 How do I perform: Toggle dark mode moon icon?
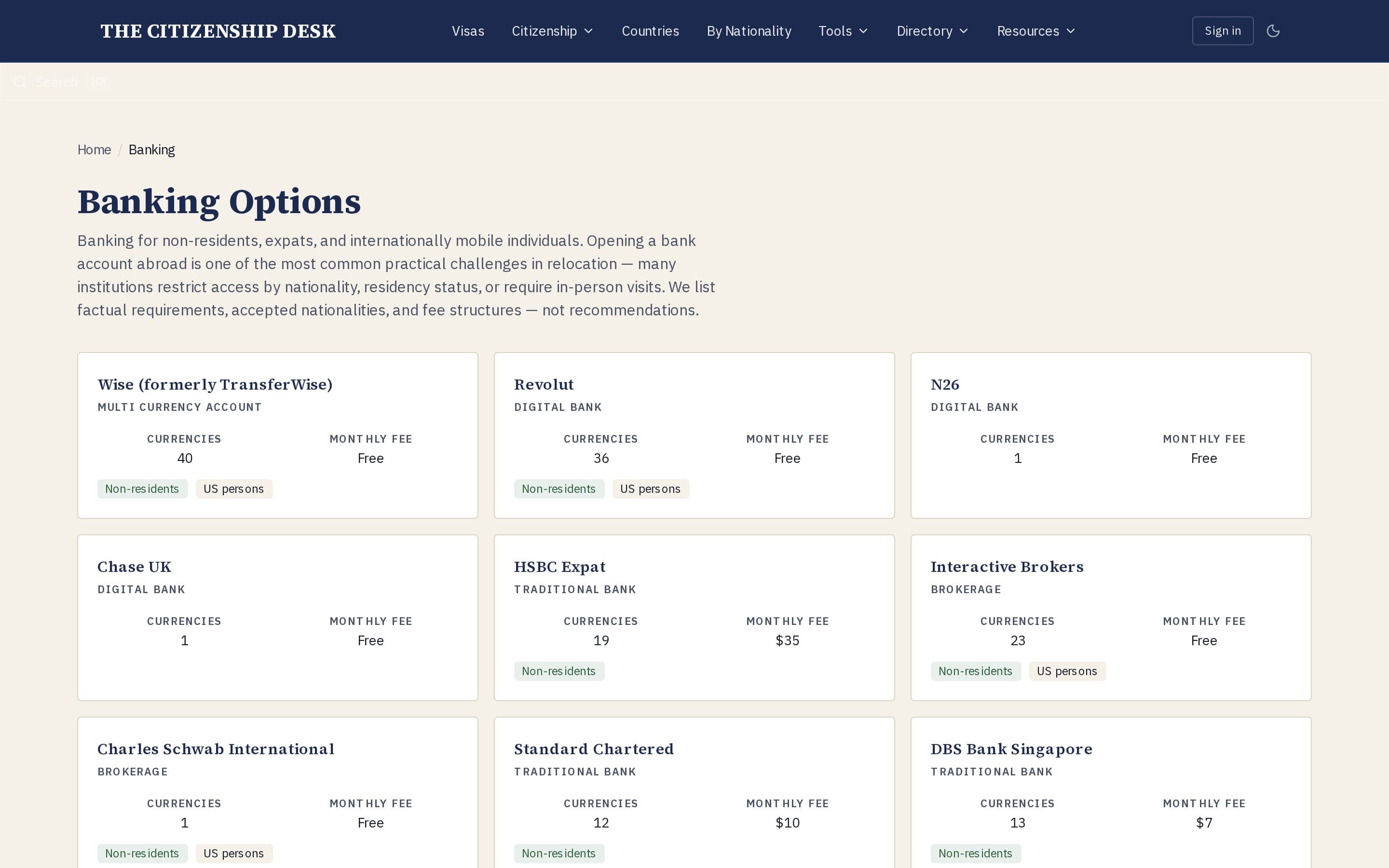(x=1273, y=31)
